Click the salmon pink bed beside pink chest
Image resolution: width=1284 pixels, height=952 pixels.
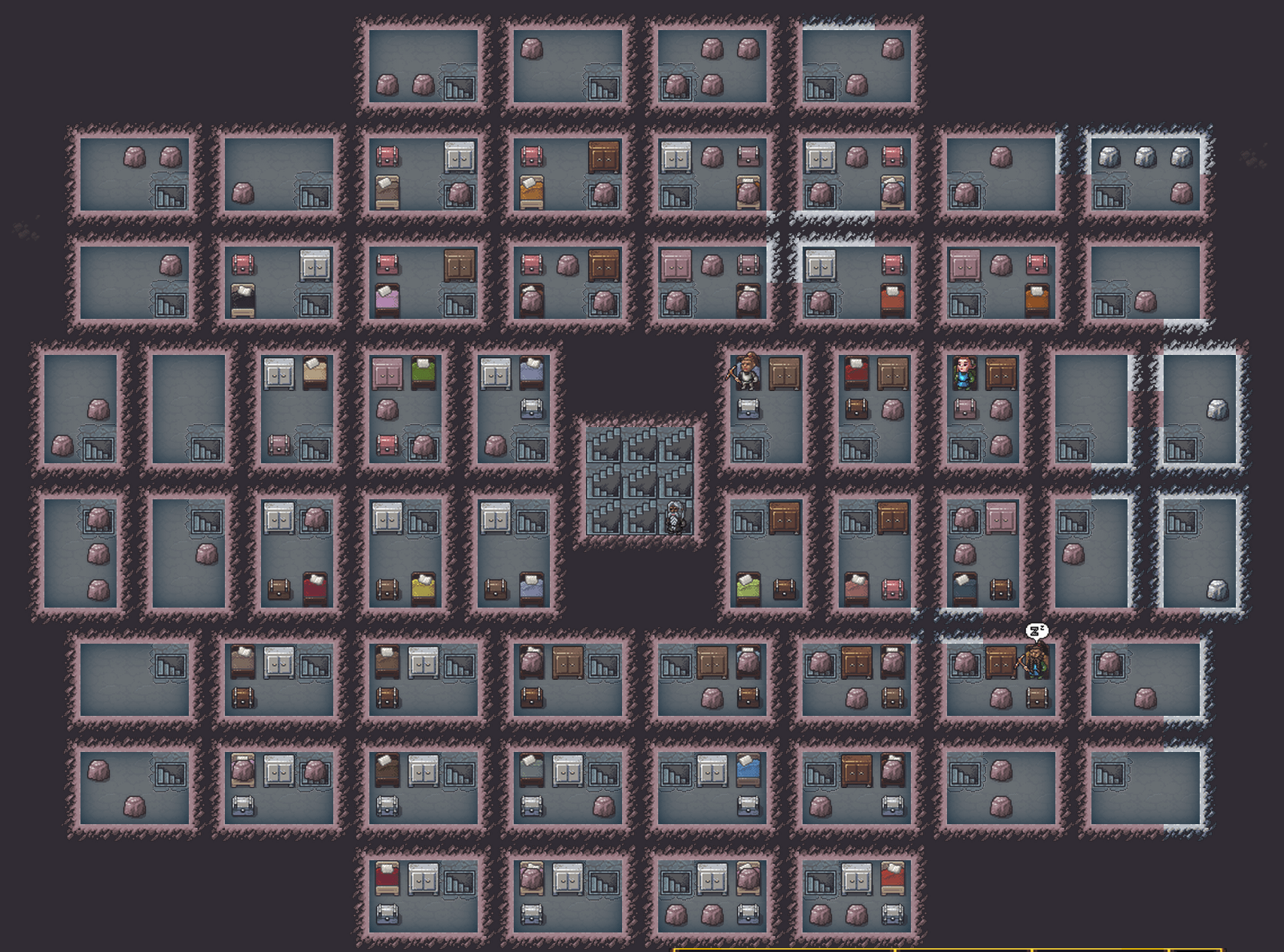857,589
